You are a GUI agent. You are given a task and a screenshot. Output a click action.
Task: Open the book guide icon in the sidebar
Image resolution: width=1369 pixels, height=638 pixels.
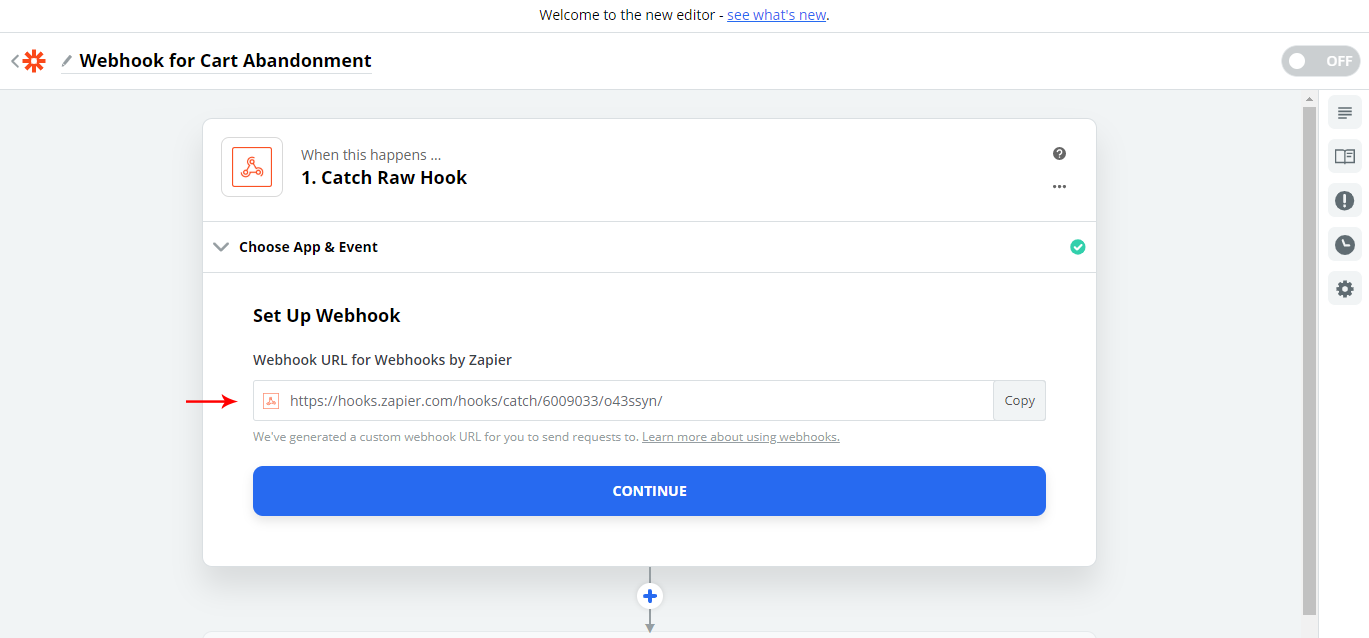(x=1345, y=156)
